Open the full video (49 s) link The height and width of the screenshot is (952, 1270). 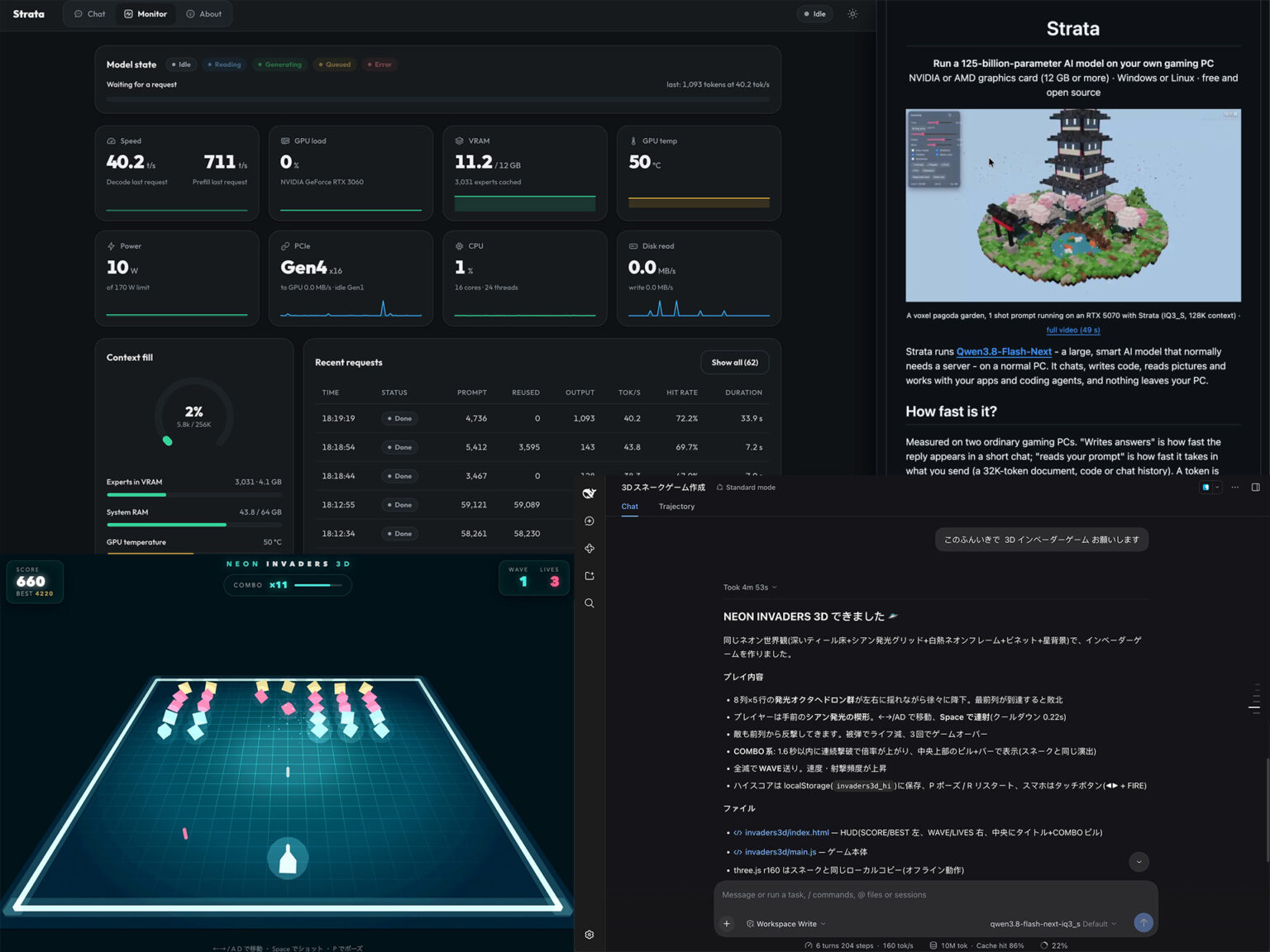(1073, 330)
